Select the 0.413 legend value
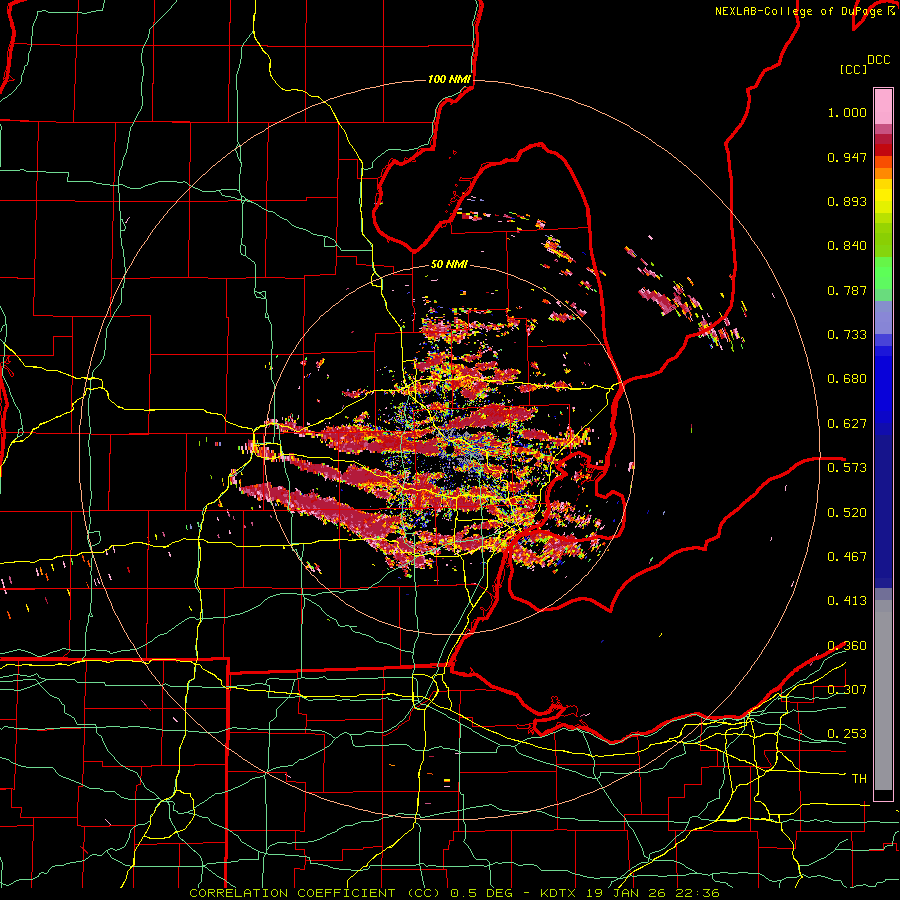 pyautogui.click(x=847, y=601)
